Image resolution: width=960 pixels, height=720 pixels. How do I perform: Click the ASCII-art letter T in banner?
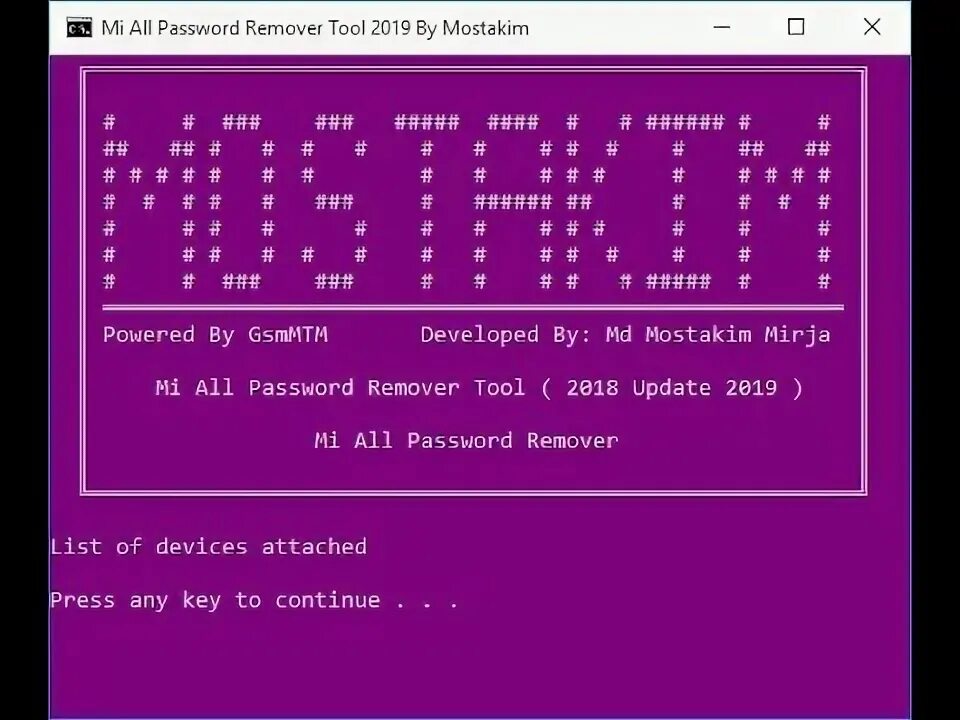(427, 201)
